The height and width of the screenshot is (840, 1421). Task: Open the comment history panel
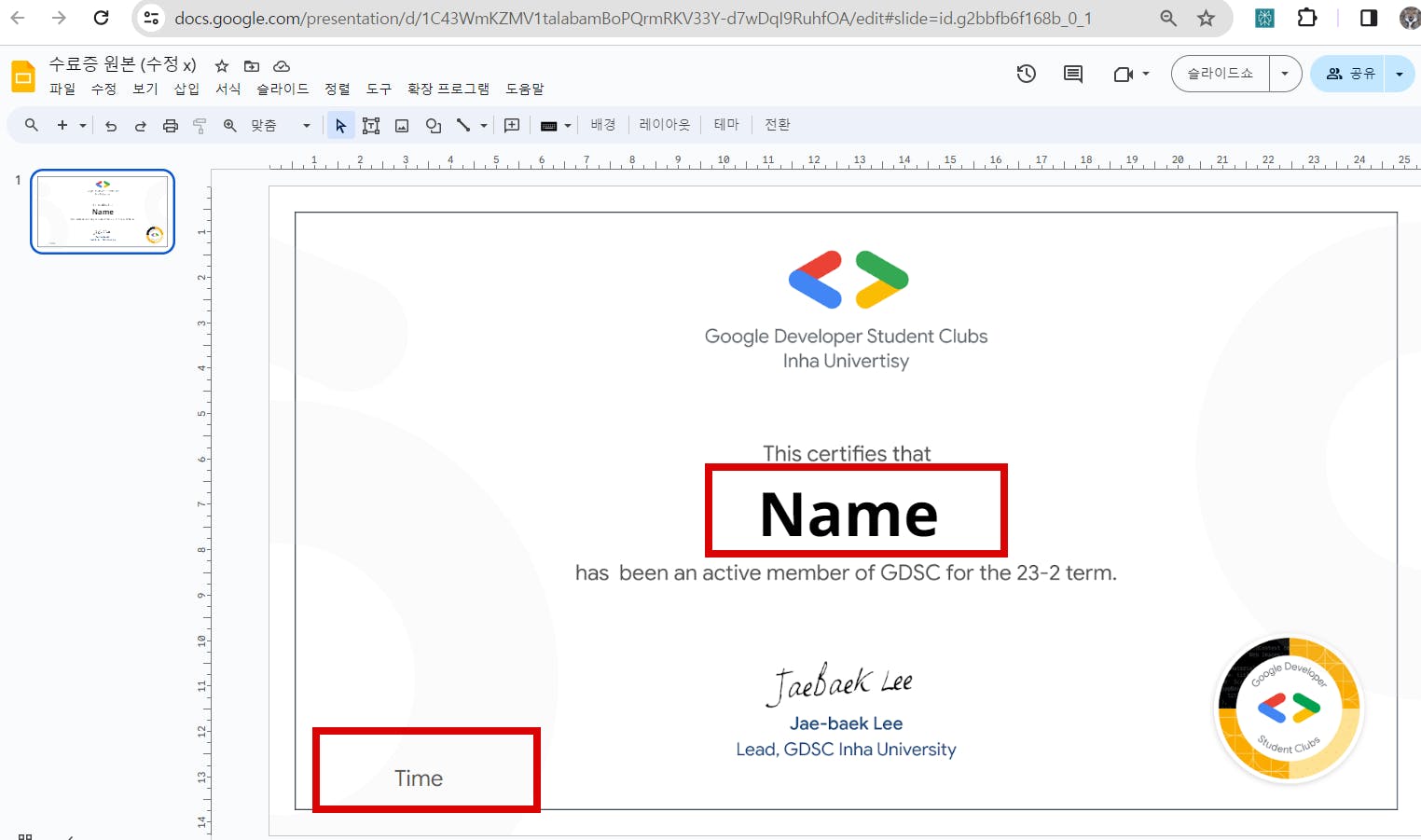click(x=1073, y=74)
